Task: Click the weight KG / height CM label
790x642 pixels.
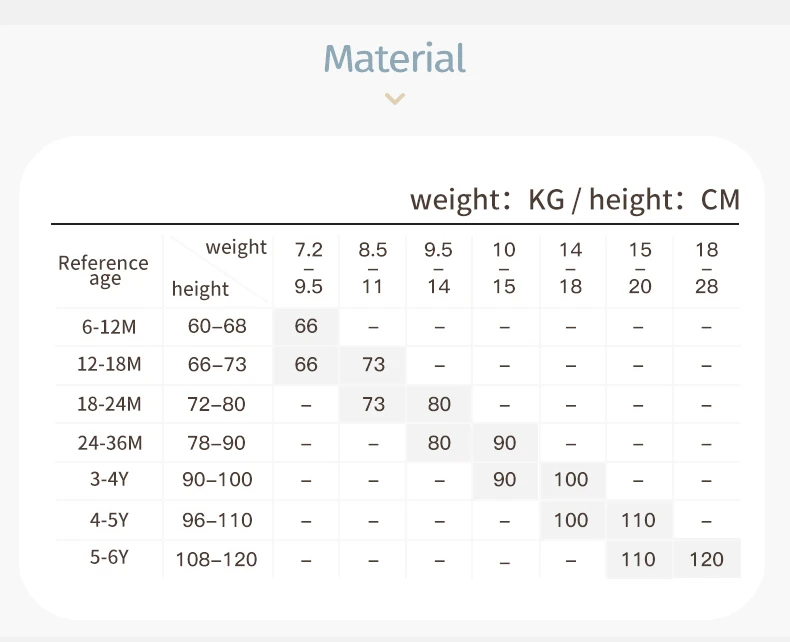Action: 575,199
